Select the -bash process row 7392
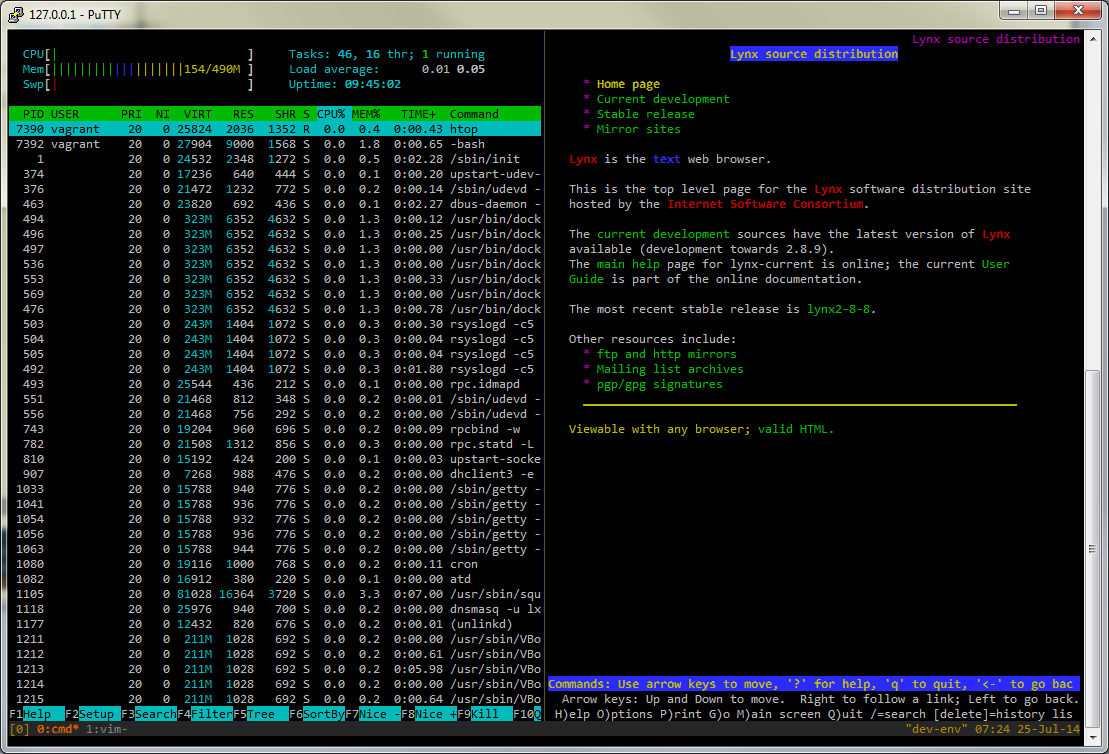 coord(275,144)
